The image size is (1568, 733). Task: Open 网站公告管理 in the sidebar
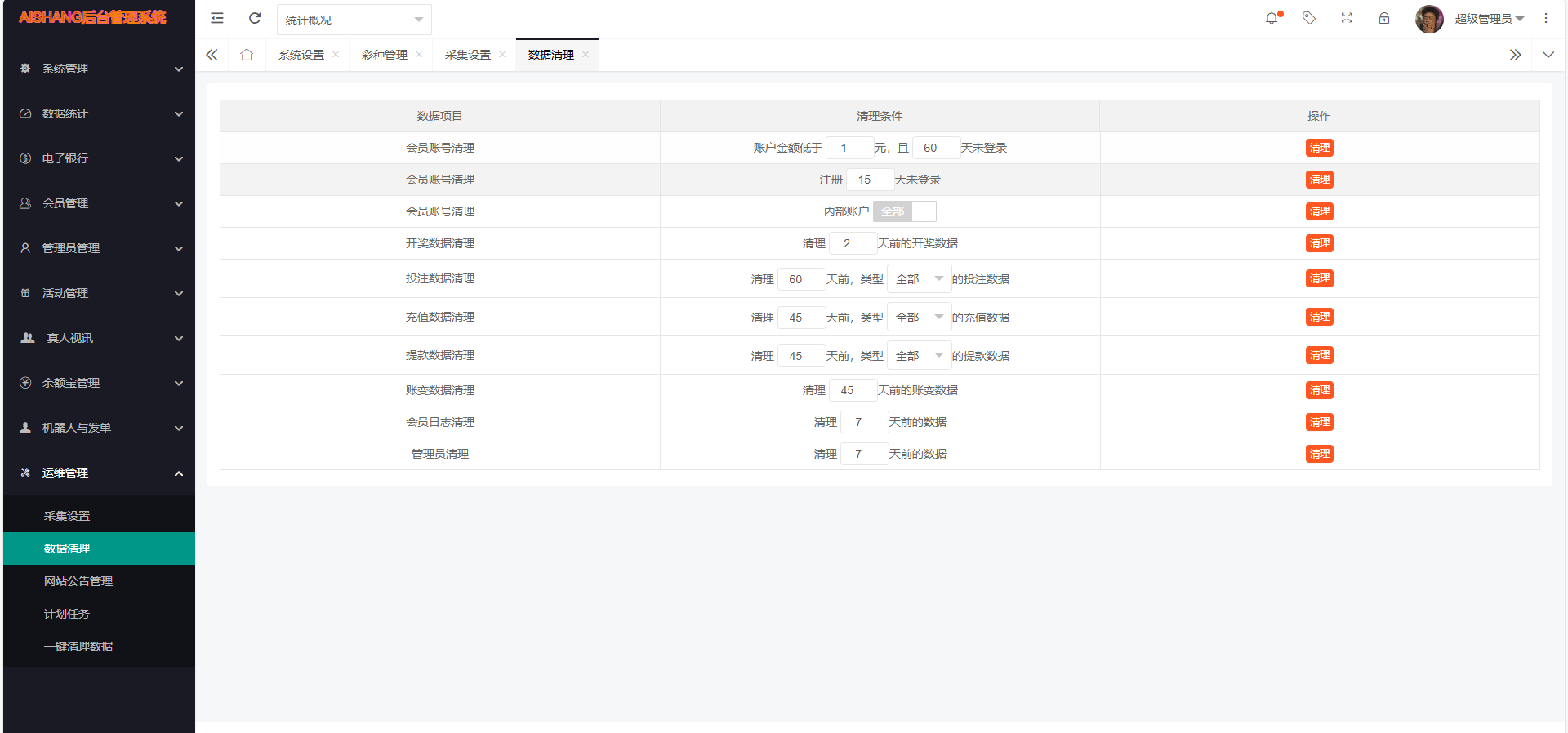tap(78, 581)
